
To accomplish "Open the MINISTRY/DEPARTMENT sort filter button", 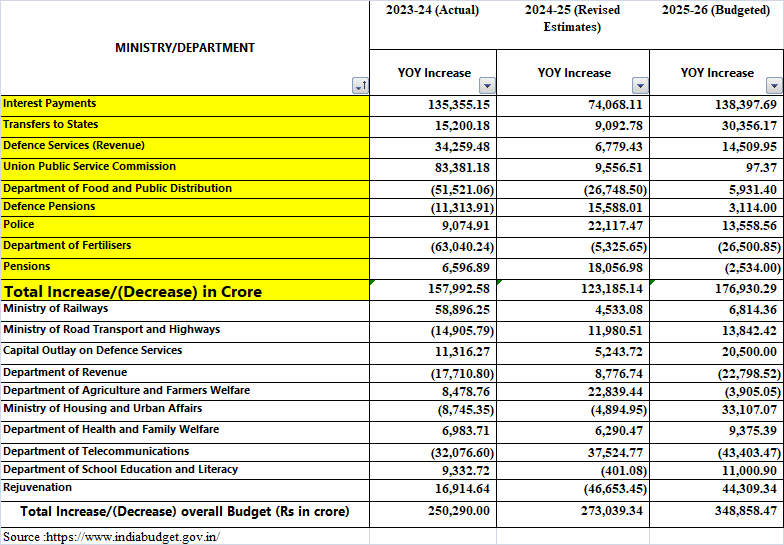I will point(360,87).
